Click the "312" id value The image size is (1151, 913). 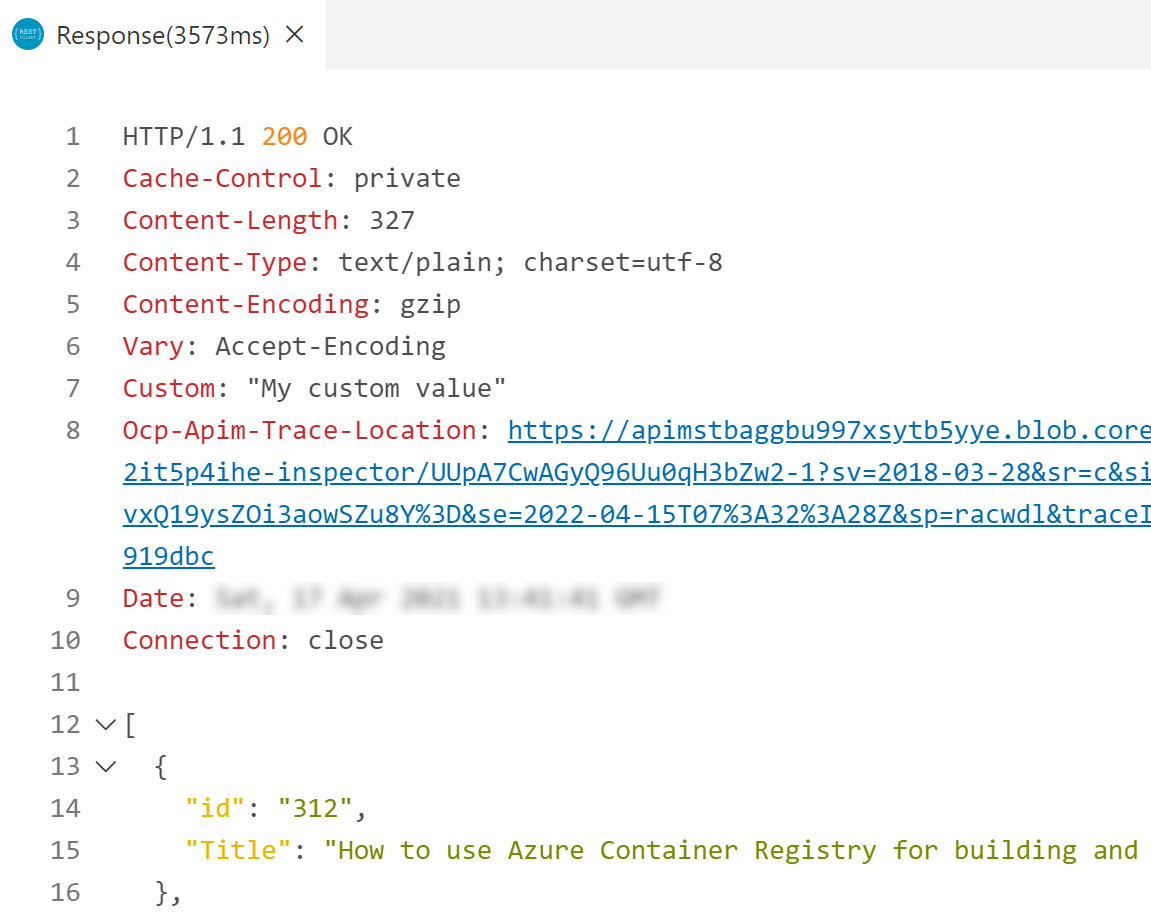315,808
